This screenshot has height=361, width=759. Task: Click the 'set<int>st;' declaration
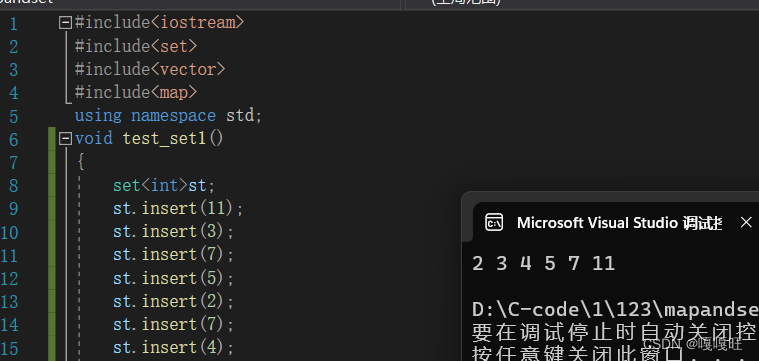point(164,185)
